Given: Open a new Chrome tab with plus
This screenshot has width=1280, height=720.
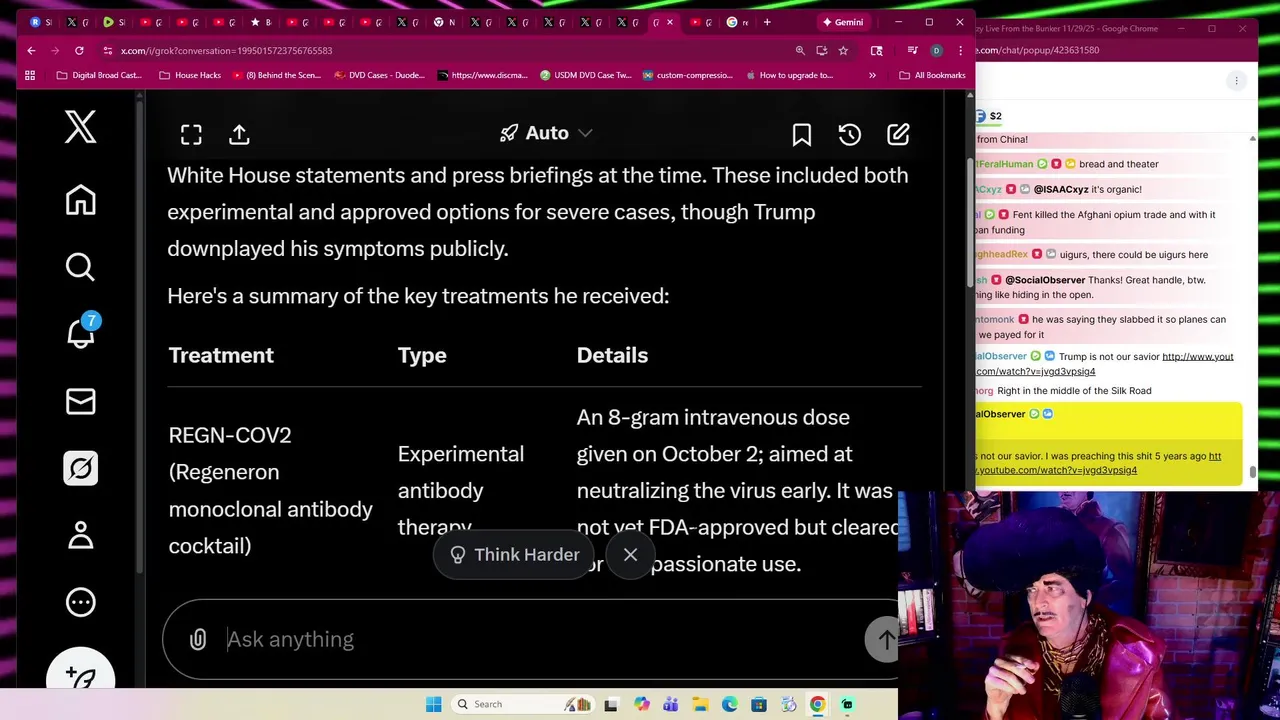Looking at the screenshot, I should click(x=767, y=22).
